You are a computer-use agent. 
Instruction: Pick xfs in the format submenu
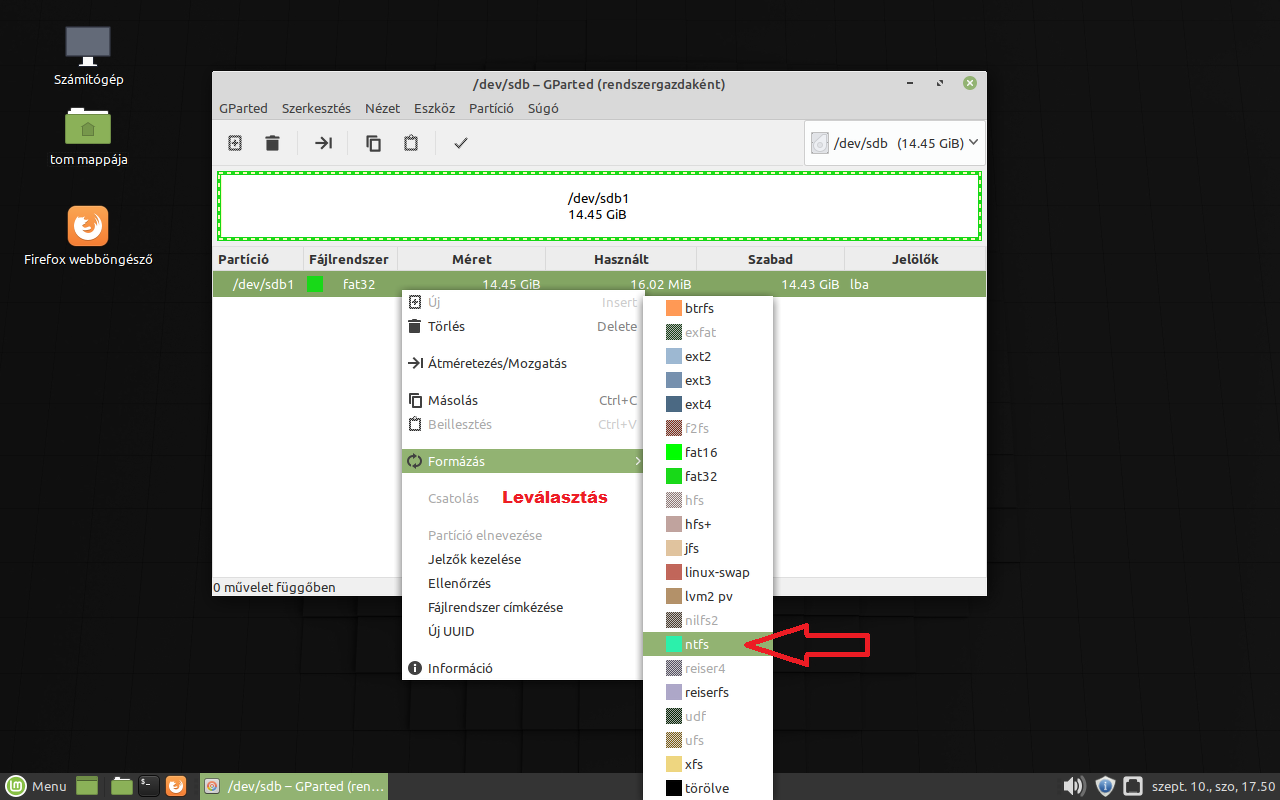[x=708, y=764]
